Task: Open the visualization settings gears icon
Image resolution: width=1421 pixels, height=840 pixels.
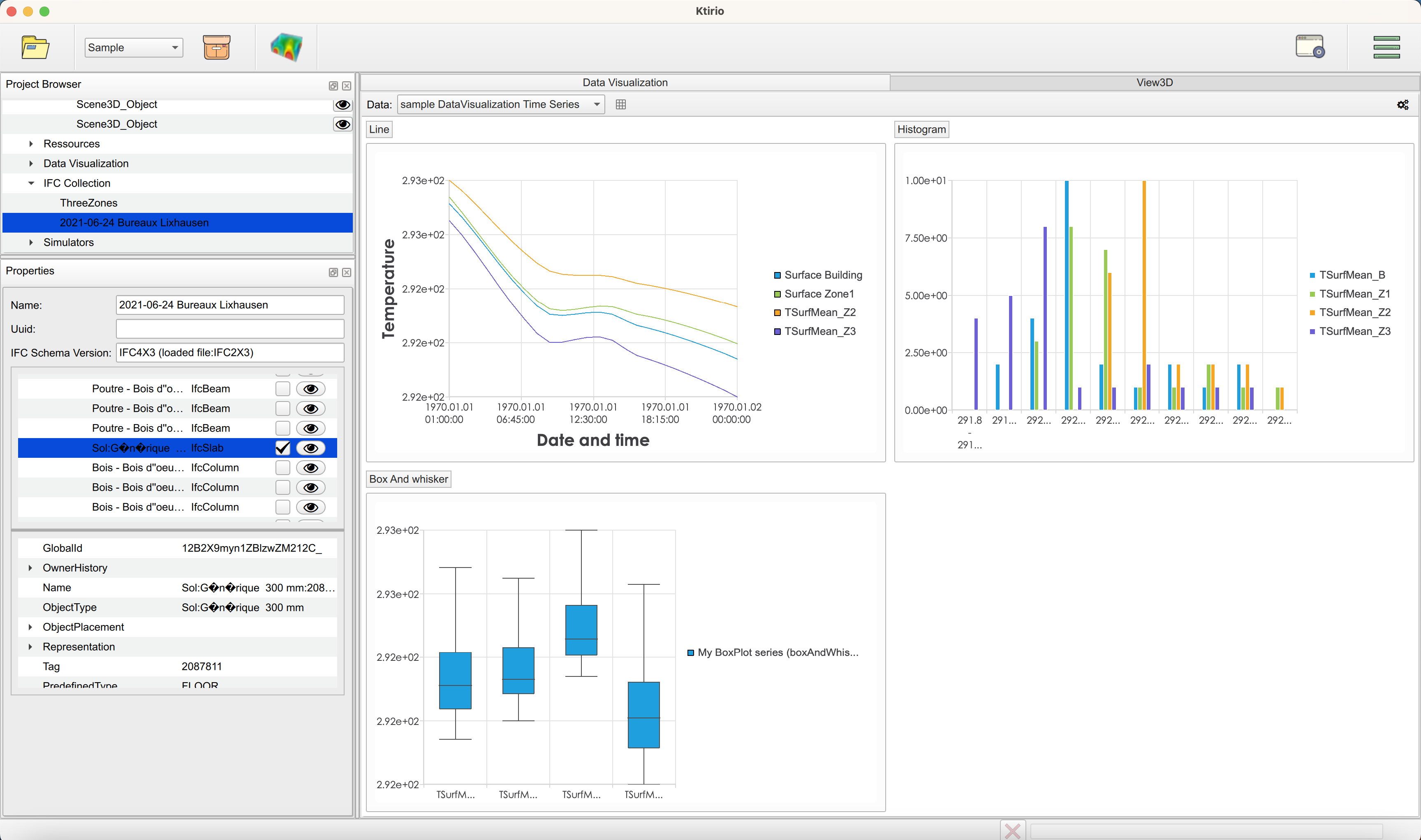Action: (1403, 105)
